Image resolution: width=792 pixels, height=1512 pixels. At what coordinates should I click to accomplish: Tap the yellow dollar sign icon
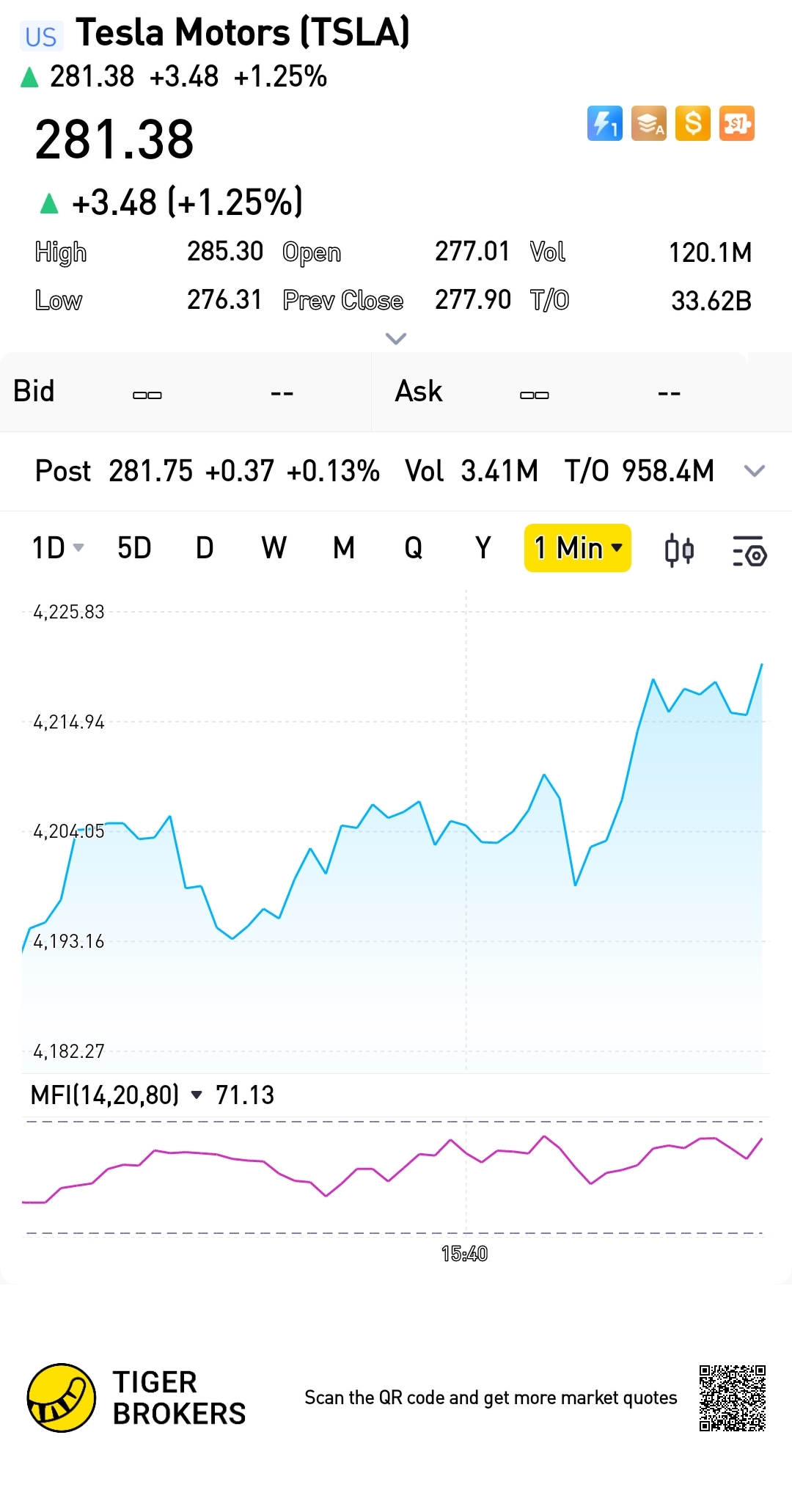[693, 123]
